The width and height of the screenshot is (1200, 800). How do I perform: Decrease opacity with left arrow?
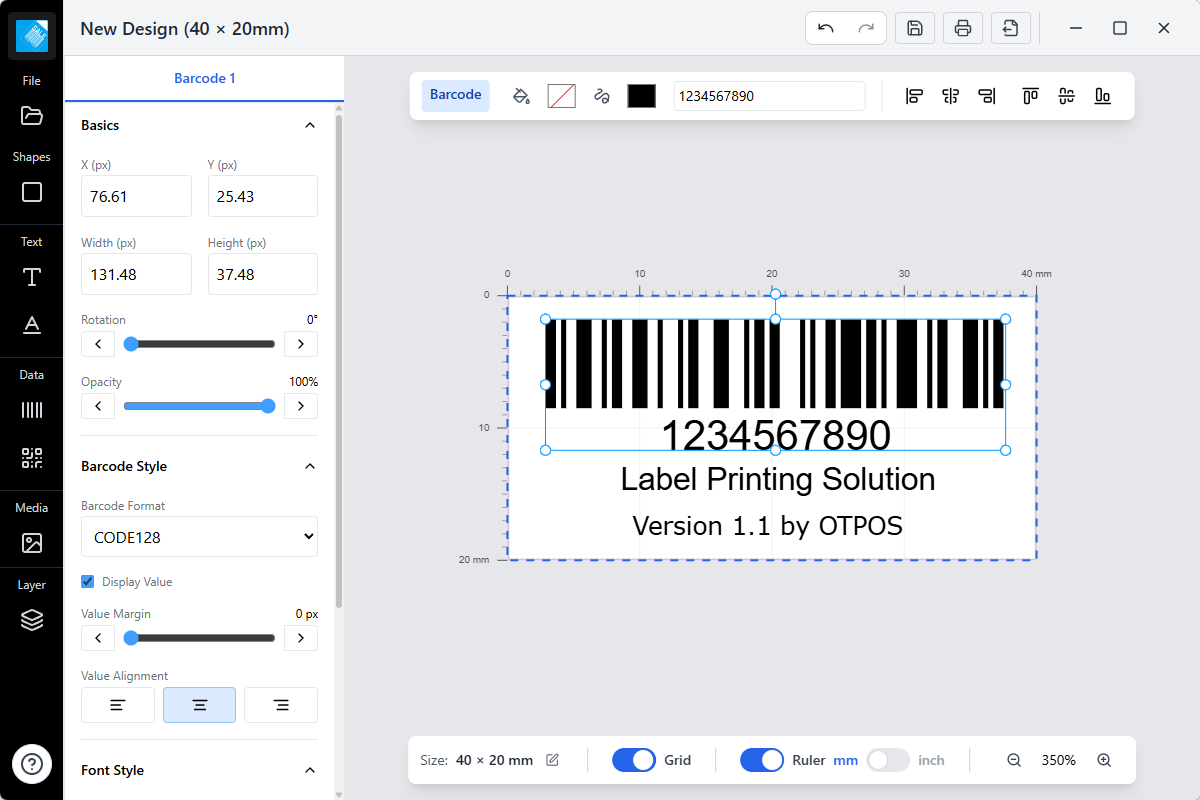click(98, 406)
